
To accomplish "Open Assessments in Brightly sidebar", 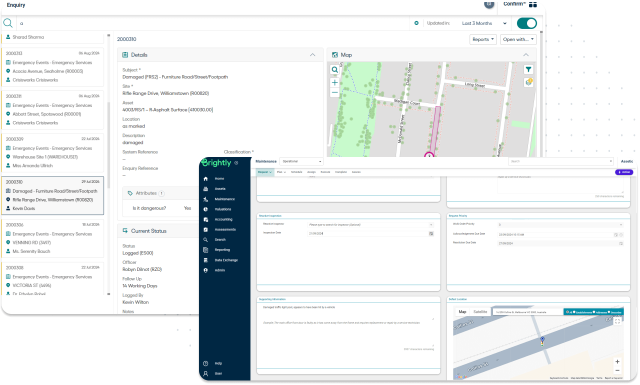I will [x=225, y=229].
